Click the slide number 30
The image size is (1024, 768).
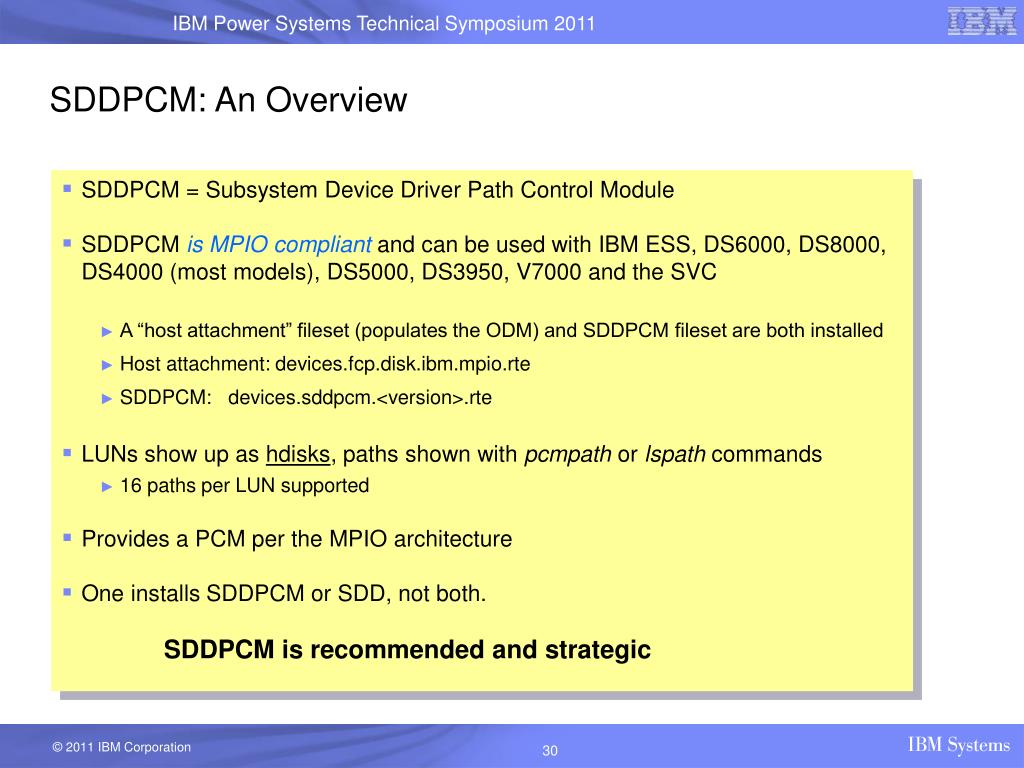pos(550,751)
